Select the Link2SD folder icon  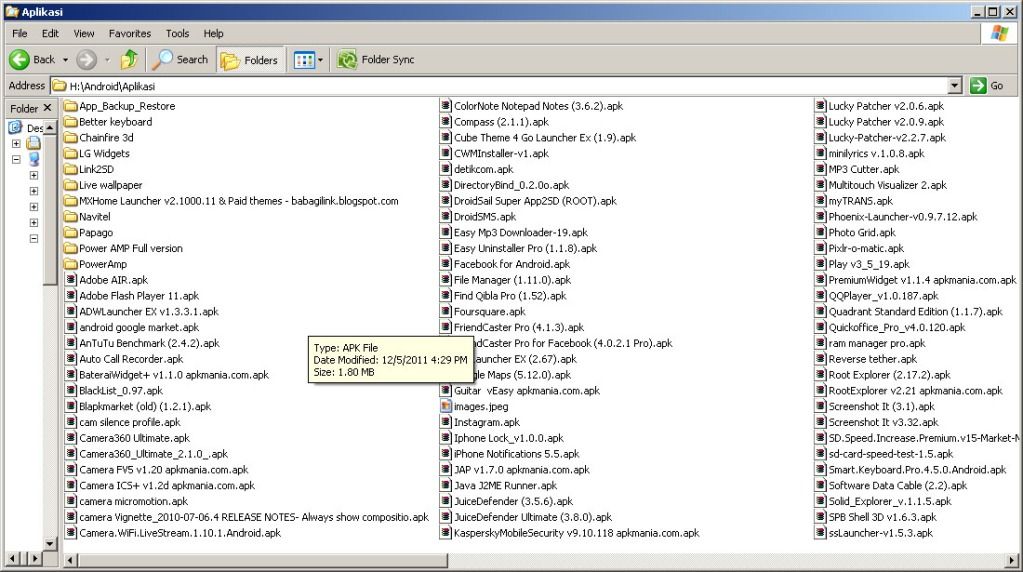tap(70, 169)
